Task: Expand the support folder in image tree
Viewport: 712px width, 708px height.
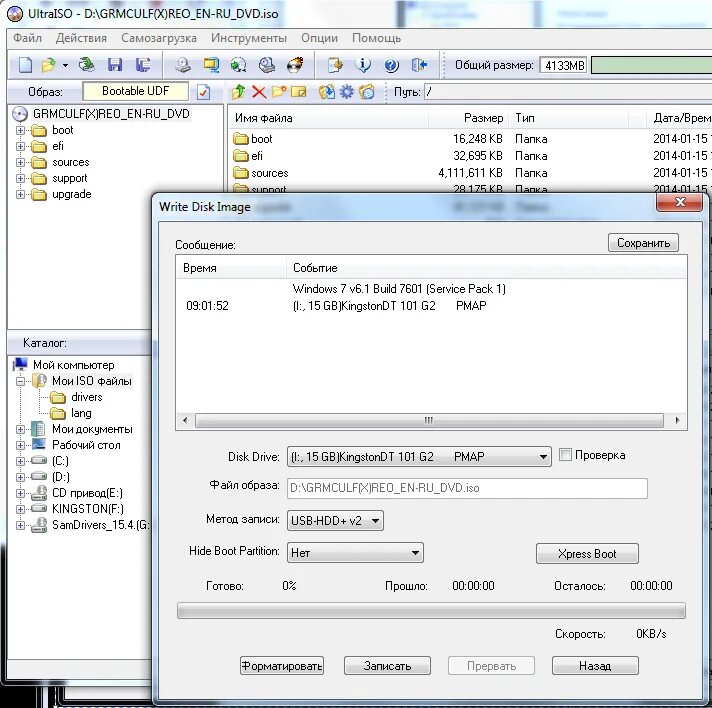Action: (20, 178)
